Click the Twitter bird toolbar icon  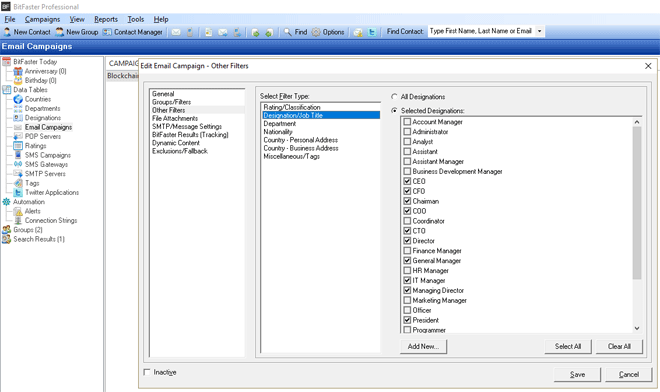tap(372, 32)
